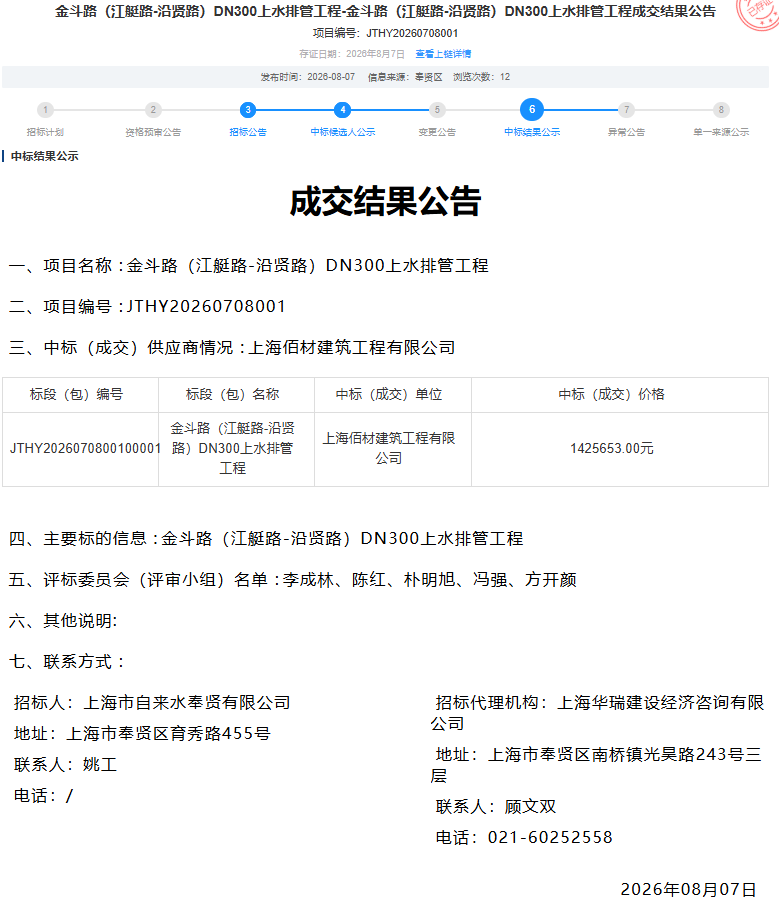Open the 查看上链详情 link
Viewport: 779px width, 901px height.
(x=443, y=54)
